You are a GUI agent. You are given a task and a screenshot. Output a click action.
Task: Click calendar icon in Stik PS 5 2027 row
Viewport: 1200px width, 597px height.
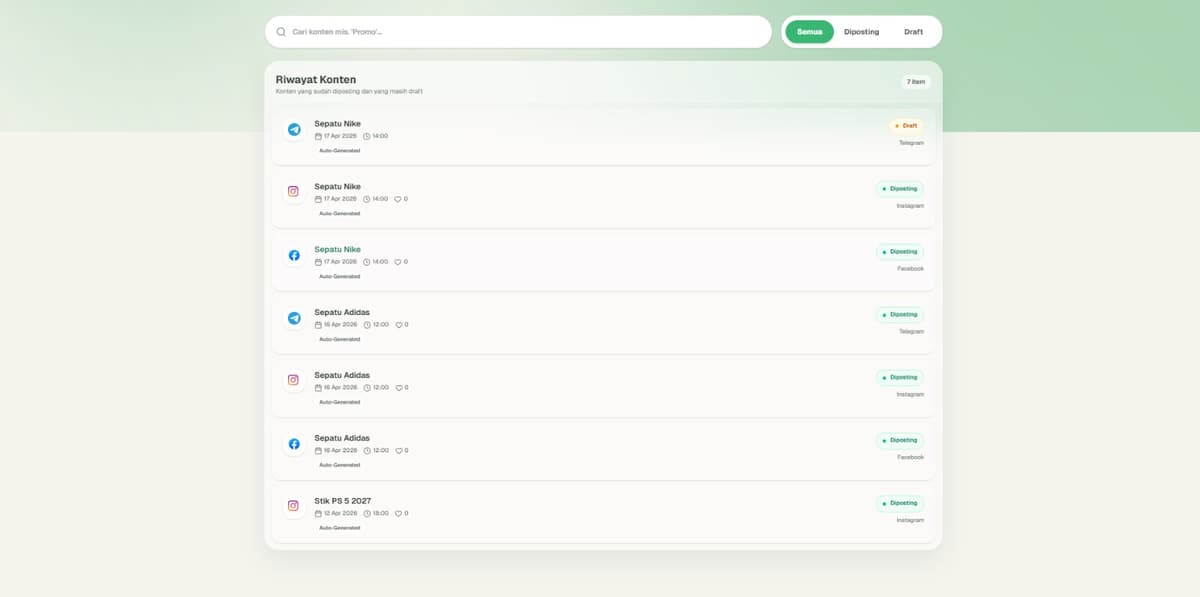[x=318, y=514]
